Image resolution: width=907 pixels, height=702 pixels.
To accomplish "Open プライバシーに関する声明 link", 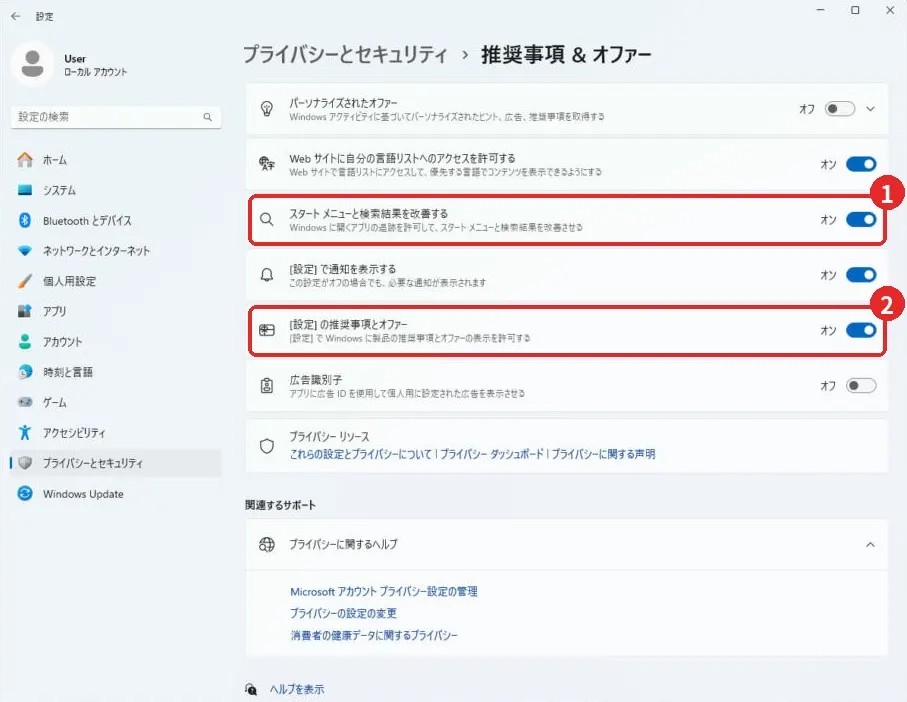I will [603, 454].
